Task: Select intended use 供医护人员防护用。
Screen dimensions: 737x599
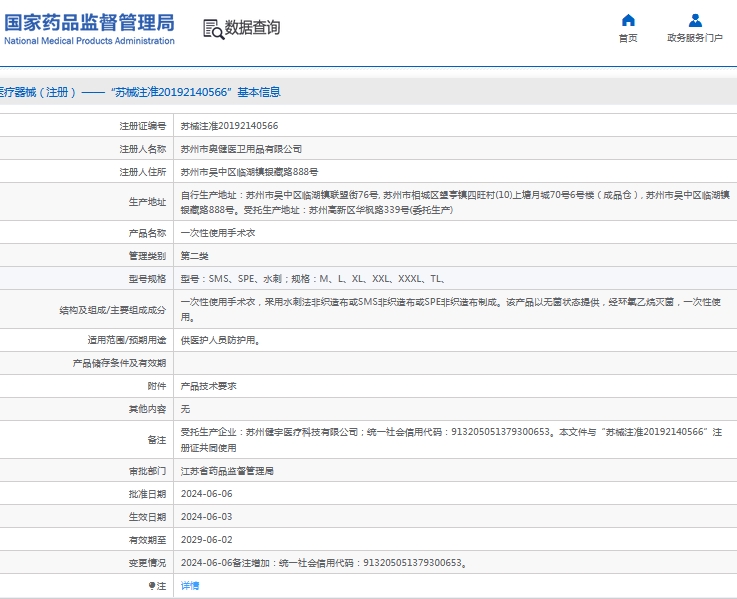Action: click(221, 340)
